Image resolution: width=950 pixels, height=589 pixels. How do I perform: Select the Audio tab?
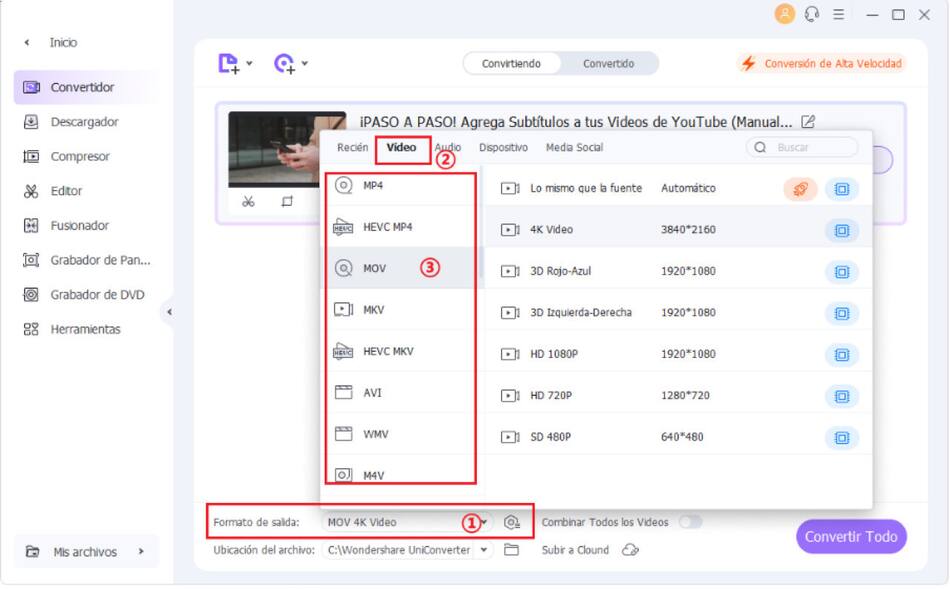[448, 147]
